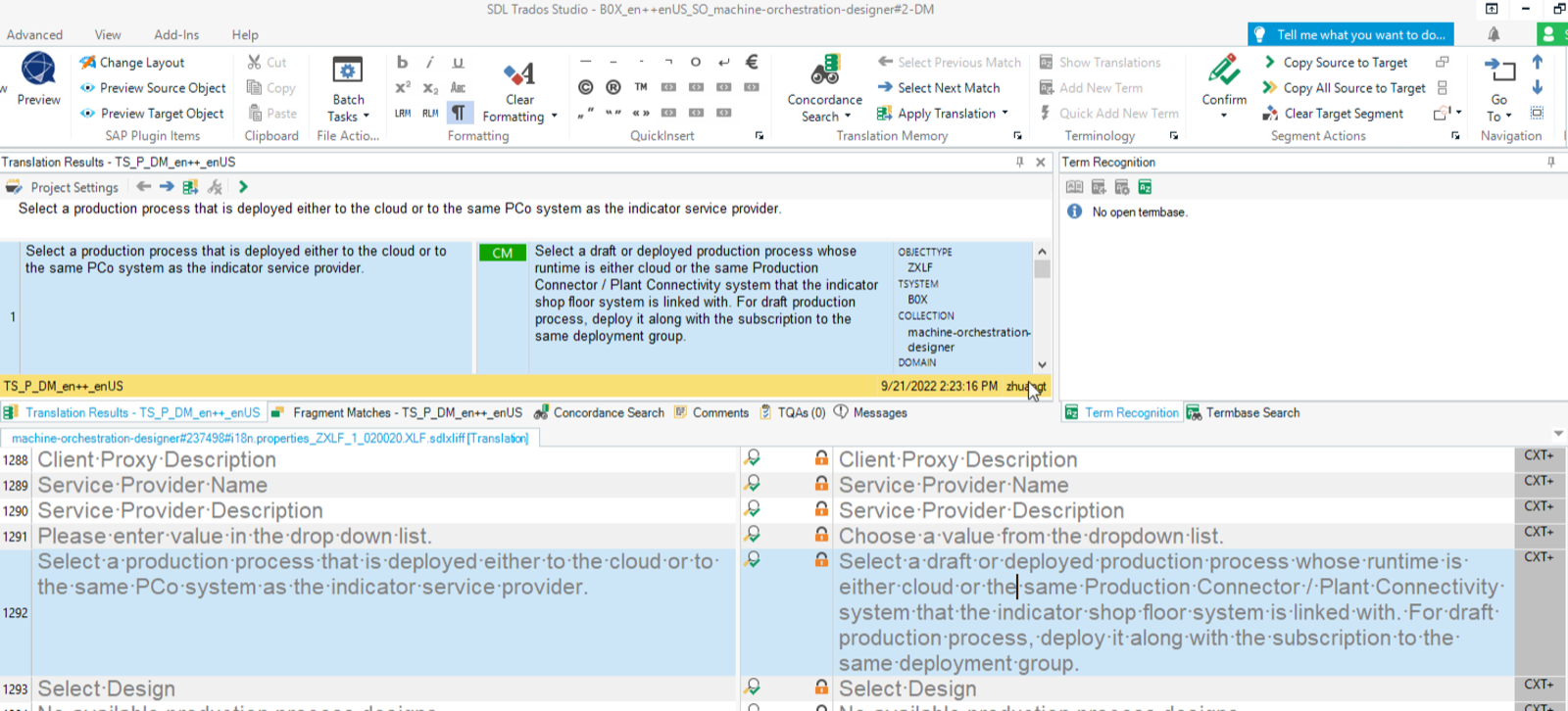Open the View ribbon tab
The width and height of the screenshot is (1568, 711).
click(108, 34)
